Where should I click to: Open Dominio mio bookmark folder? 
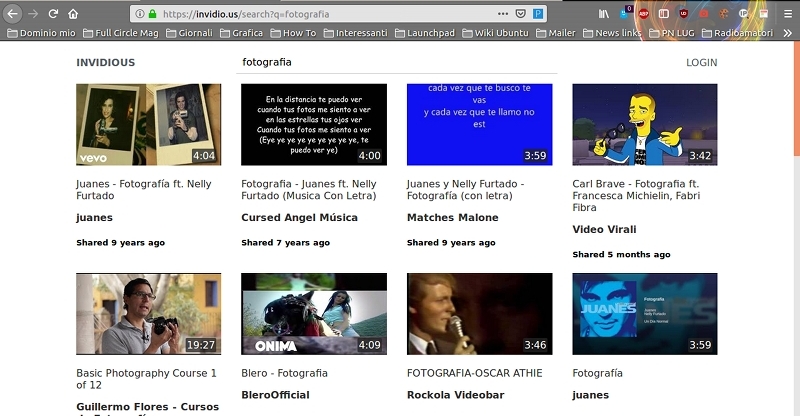(x=41, y=33)
